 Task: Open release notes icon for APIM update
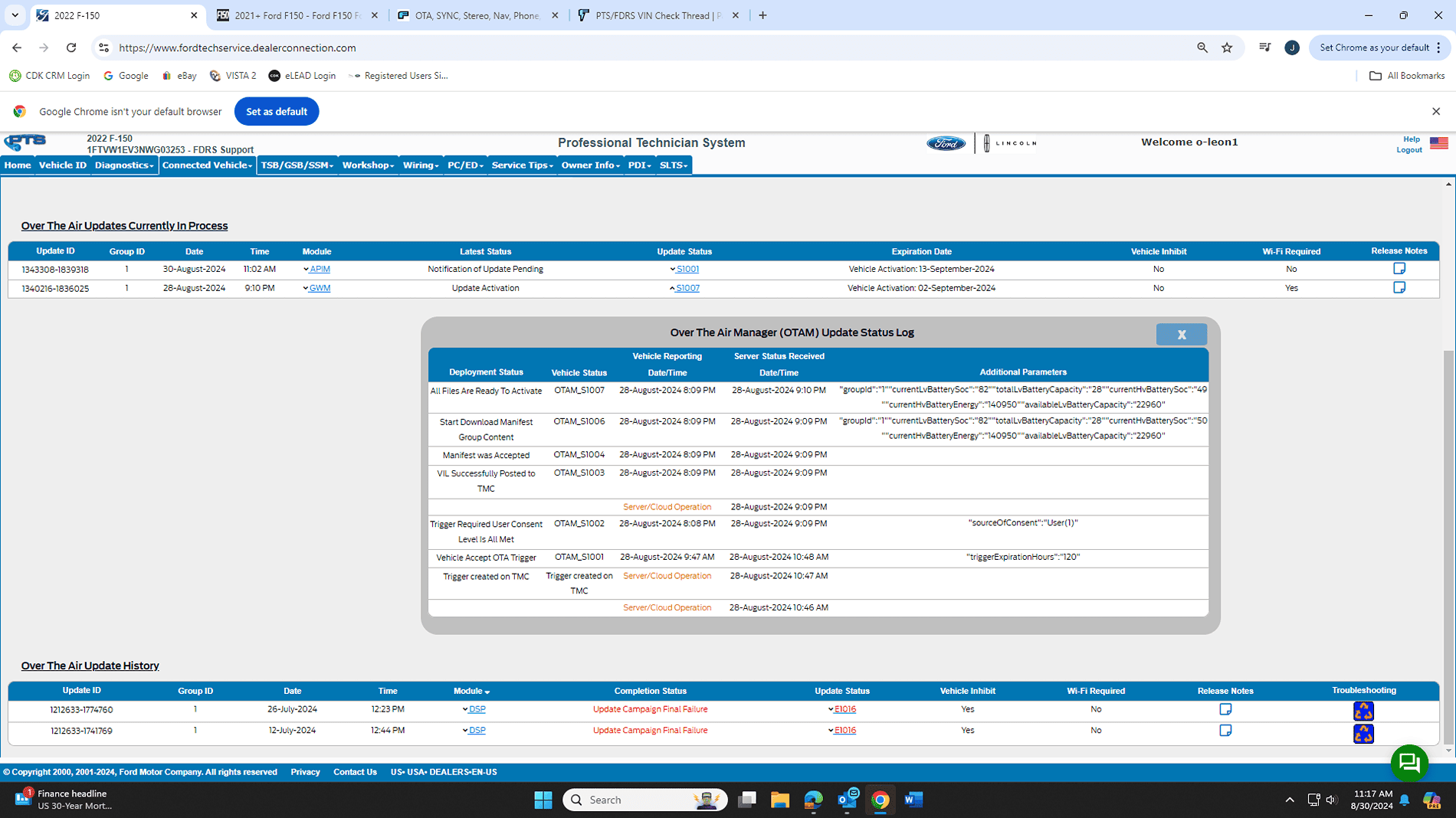coord(1399,269)
